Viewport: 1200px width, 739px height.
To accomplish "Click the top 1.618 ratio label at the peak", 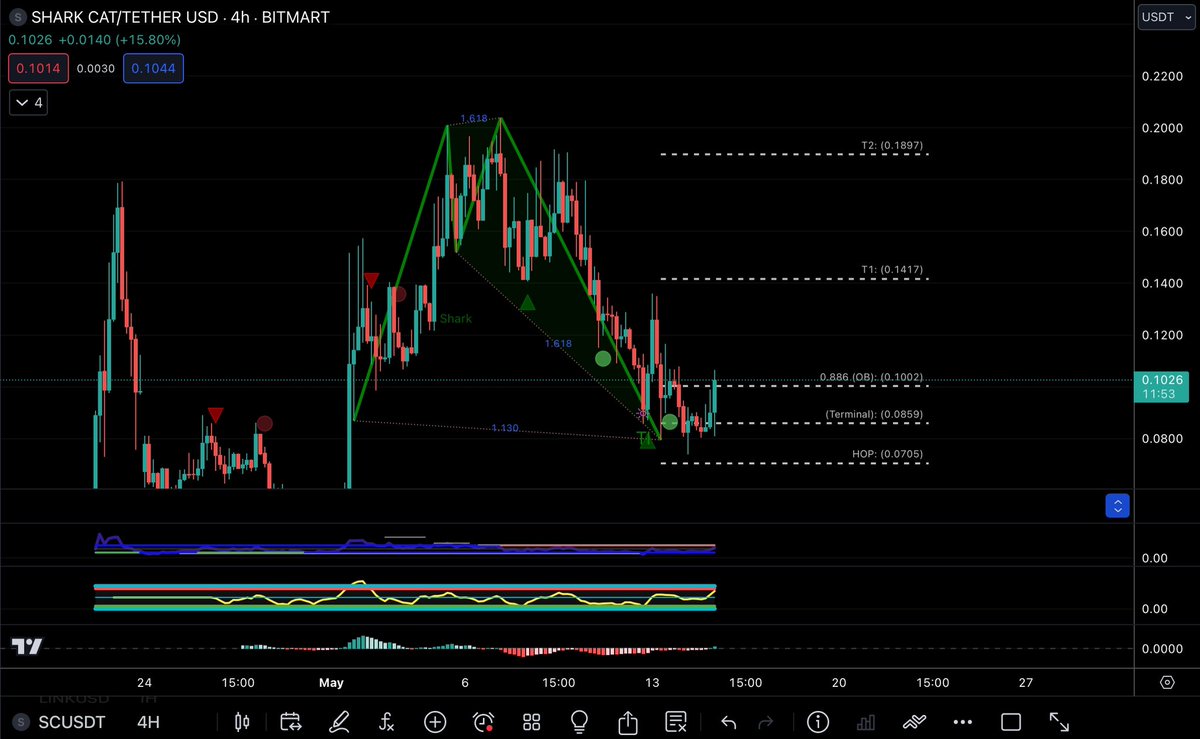I will click(473, 119).
